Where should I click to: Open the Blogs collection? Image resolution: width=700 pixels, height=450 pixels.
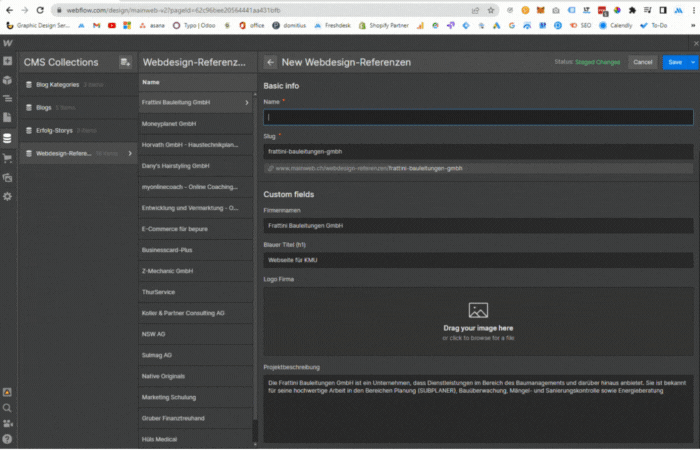click(79, 108)
